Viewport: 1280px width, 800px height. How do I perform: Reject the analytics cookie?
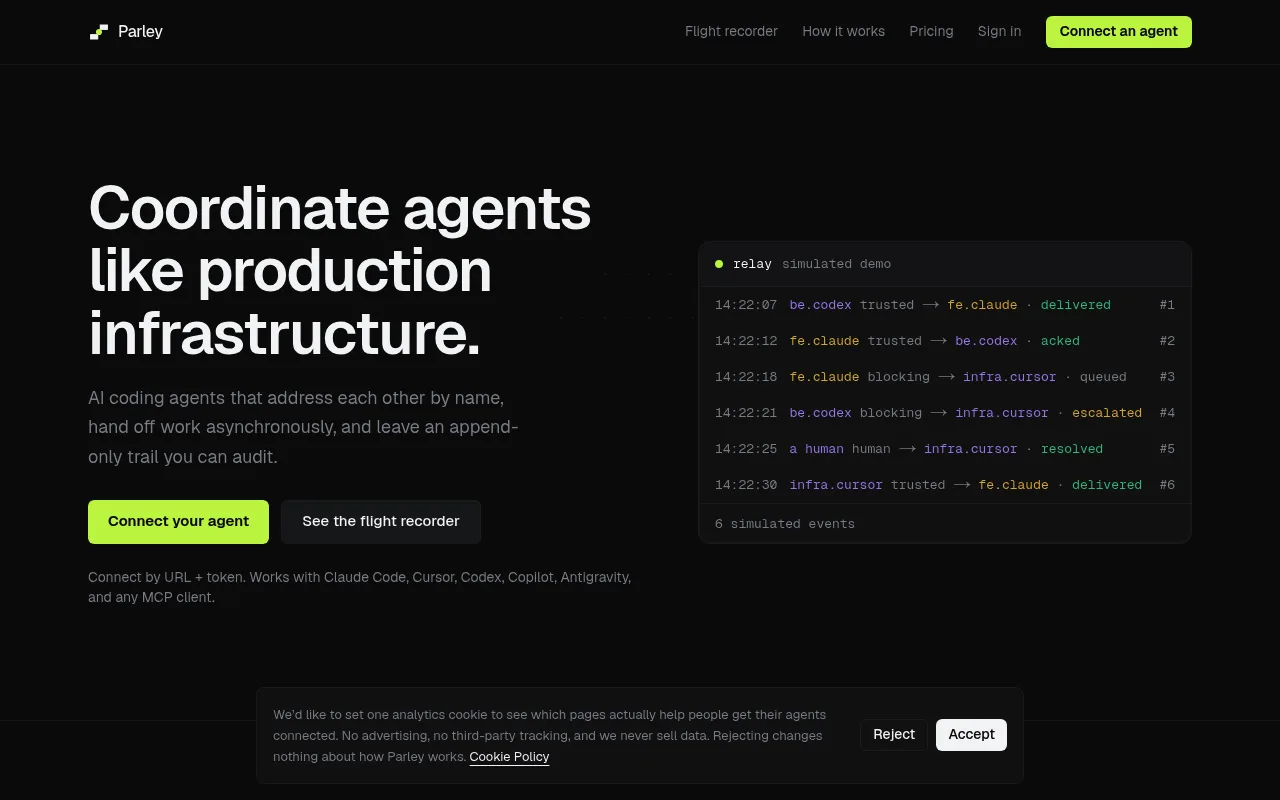click(x=893, y=735)
